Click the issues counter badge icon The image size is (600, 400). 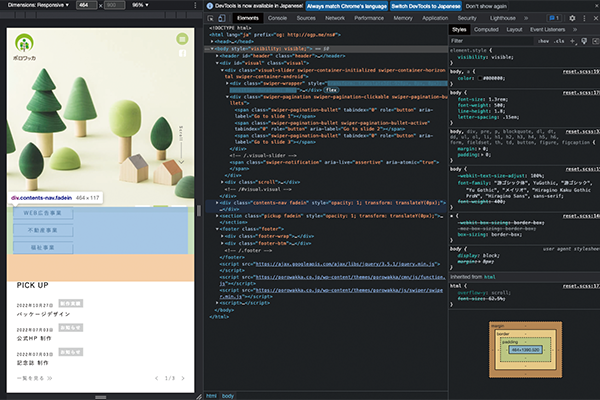pyautogui.click(x=553, y=18)
